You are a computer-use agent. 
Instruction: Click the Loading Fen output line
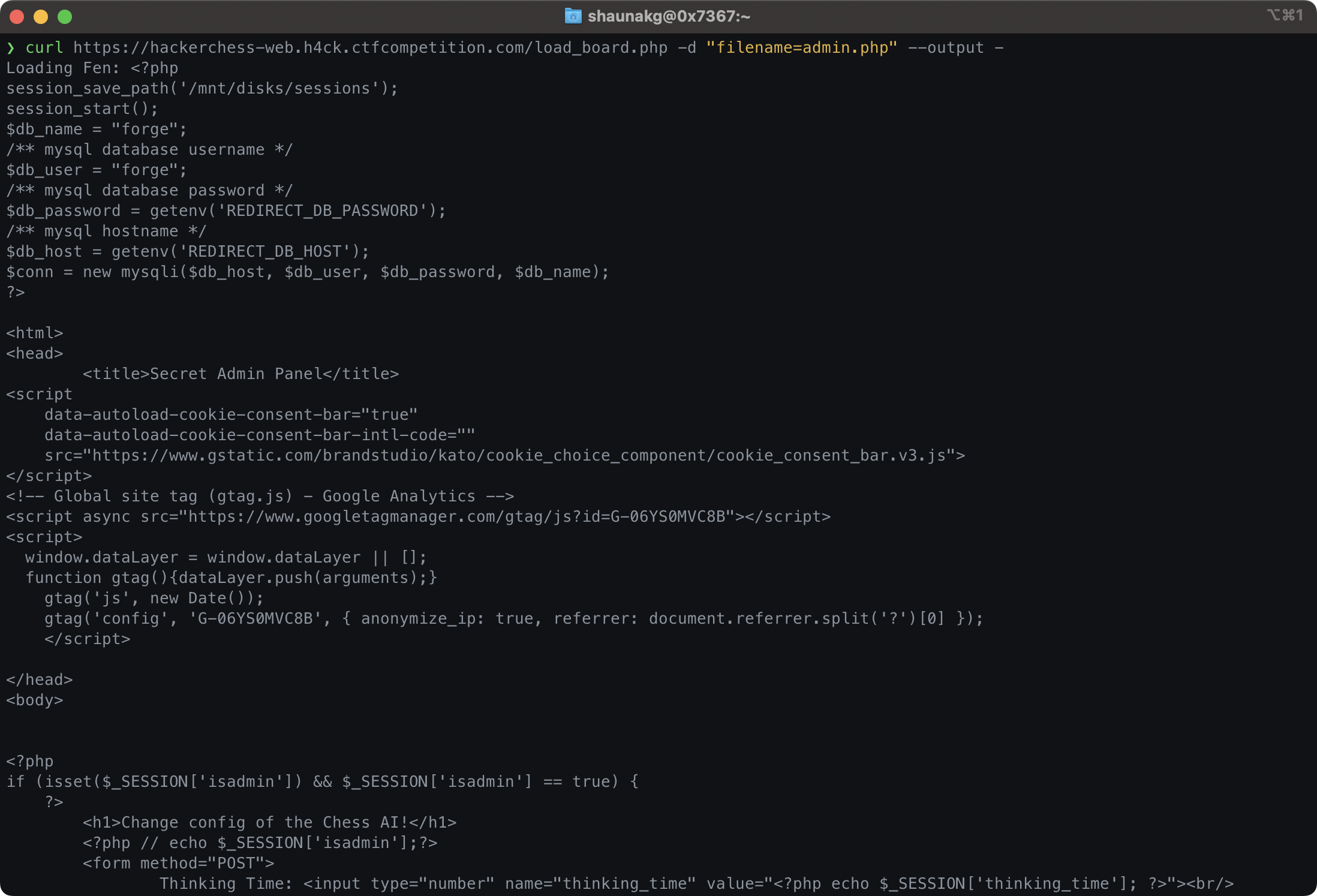point(91,68)
